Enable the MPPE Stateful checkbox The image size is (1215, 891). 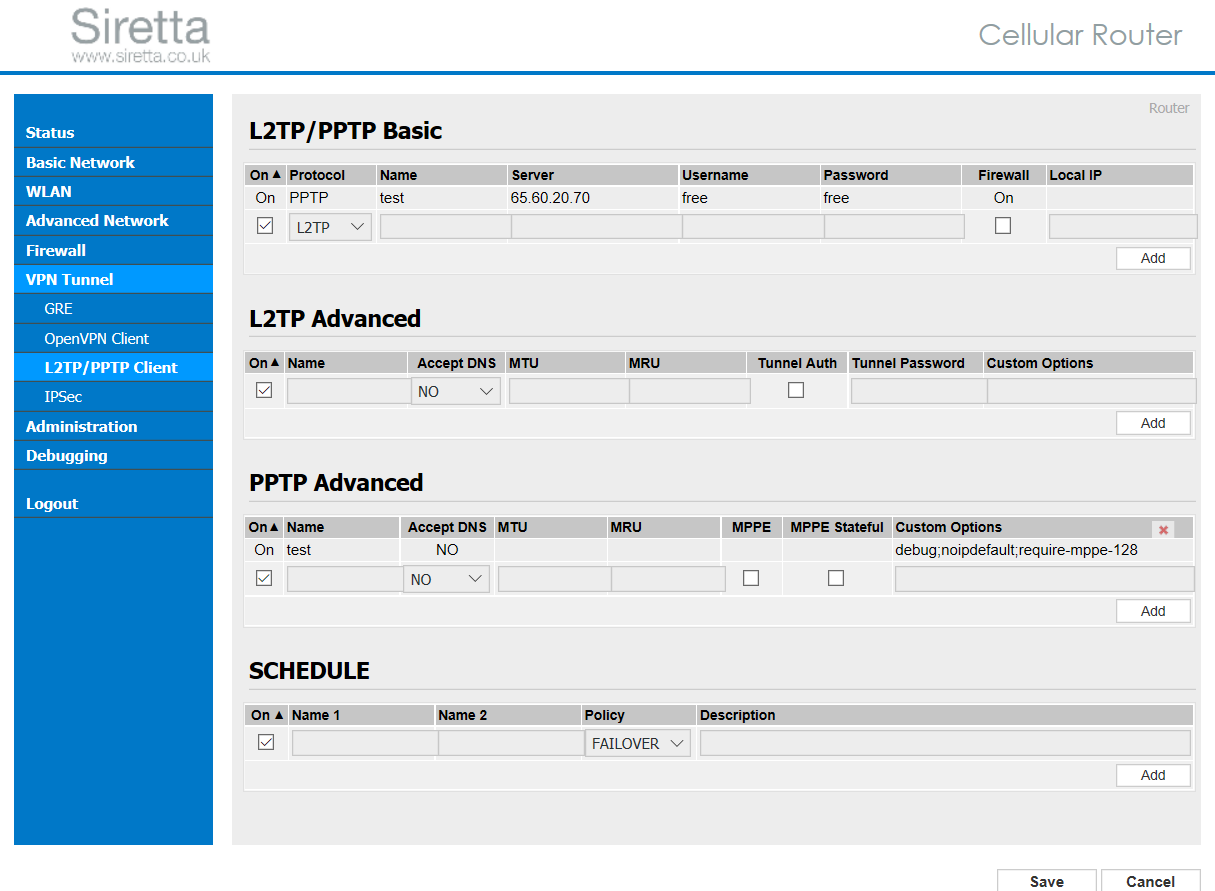(x=836, y=578)
